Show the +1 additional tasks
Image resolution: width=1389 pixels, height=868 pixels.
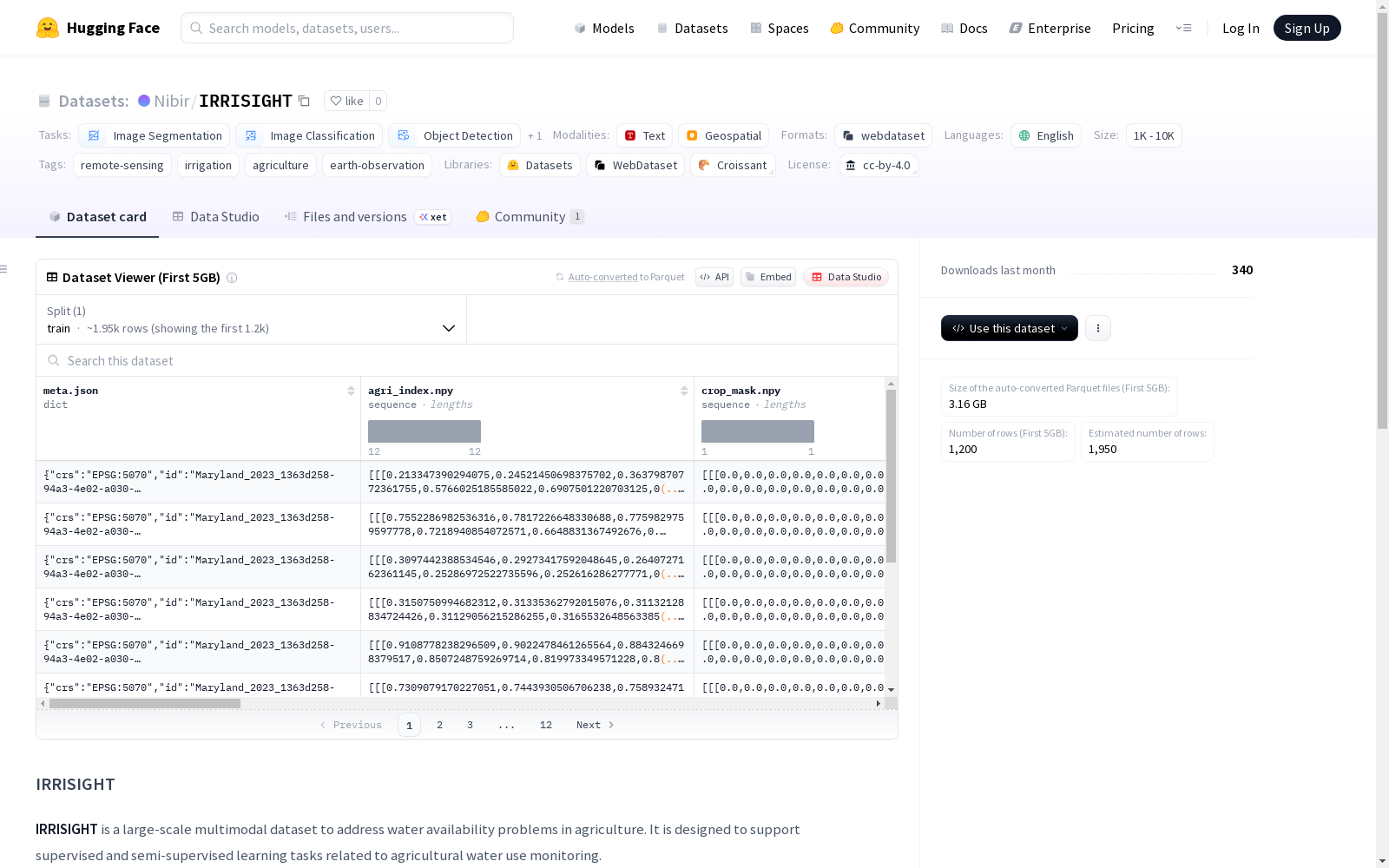click(535, 135)
